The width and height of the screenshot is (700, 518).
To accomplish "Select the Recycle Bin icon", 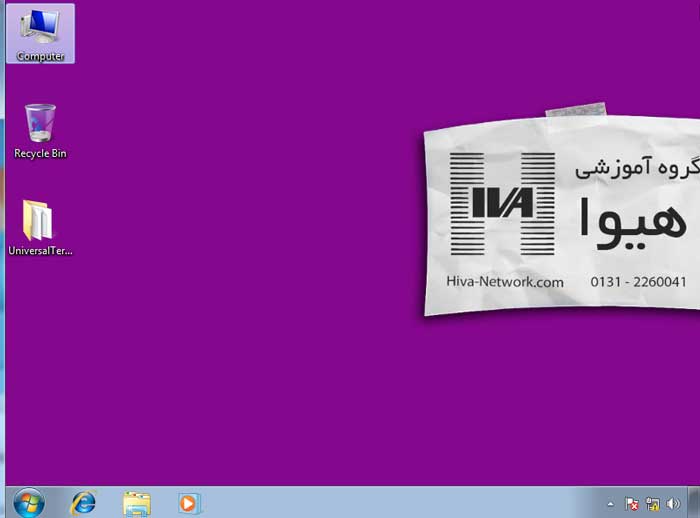I will coord(40,131).
